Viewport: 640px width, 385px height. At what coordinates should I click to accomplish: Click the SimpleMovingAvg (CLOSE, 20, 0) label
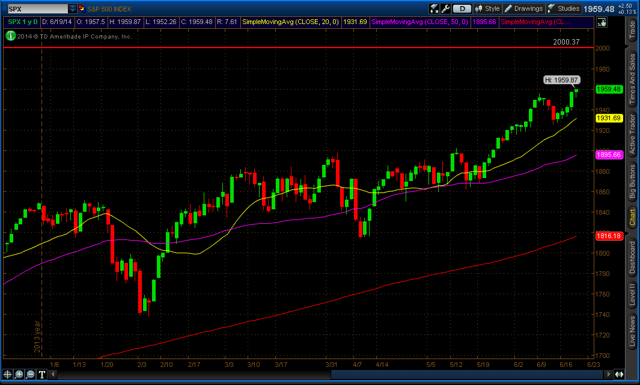click(291, 22)
